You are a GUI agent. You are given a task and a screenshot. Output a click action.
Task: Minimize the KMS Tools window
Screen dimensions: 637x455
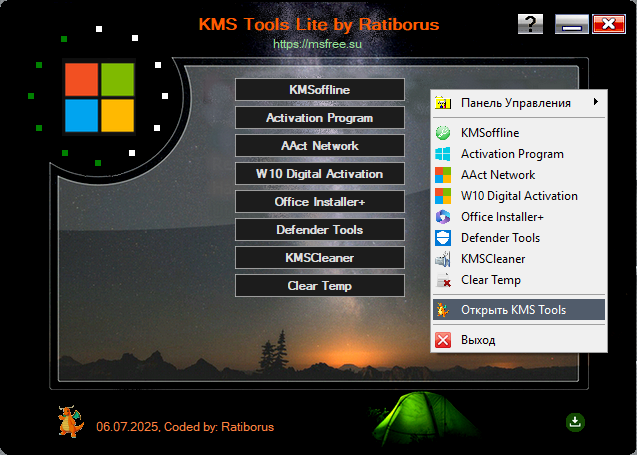pos(572,24)
